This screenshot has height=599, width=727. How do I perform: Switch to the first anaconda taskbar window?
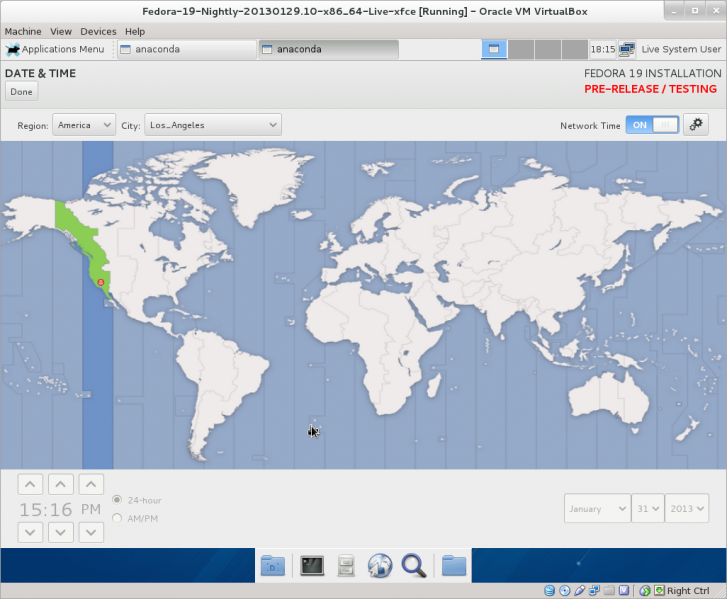[187, 49]
